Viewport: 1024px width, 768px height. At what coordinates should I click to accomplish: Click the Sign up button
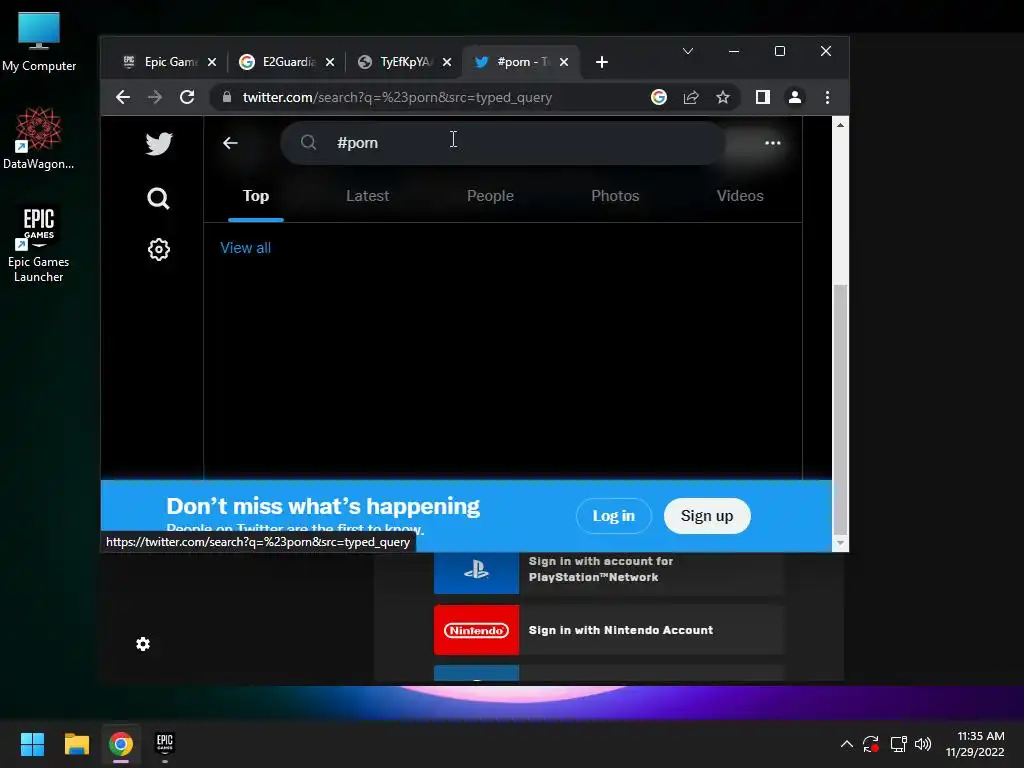(707, 516)
